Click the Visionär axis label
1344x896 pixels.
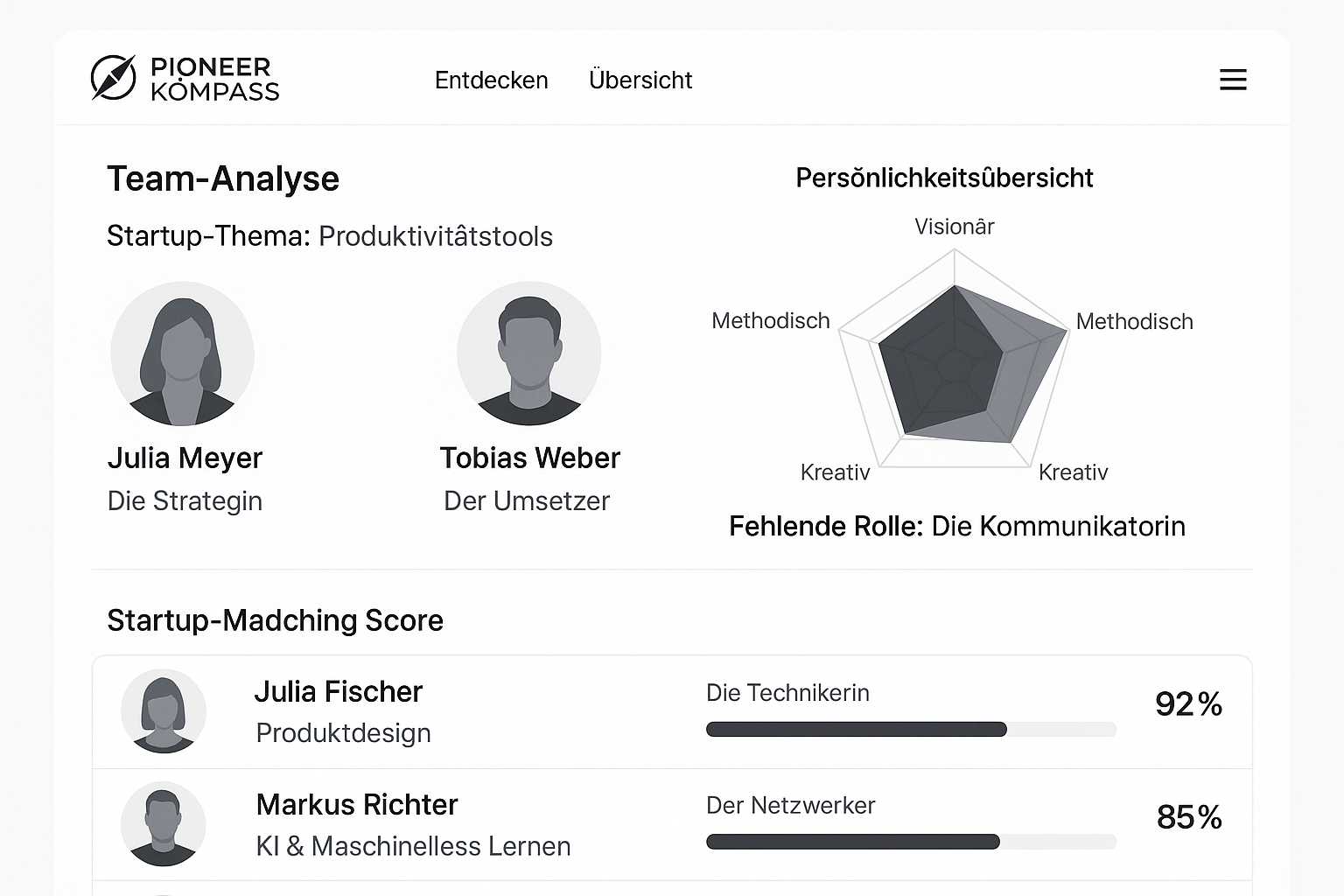click(955, 227)
